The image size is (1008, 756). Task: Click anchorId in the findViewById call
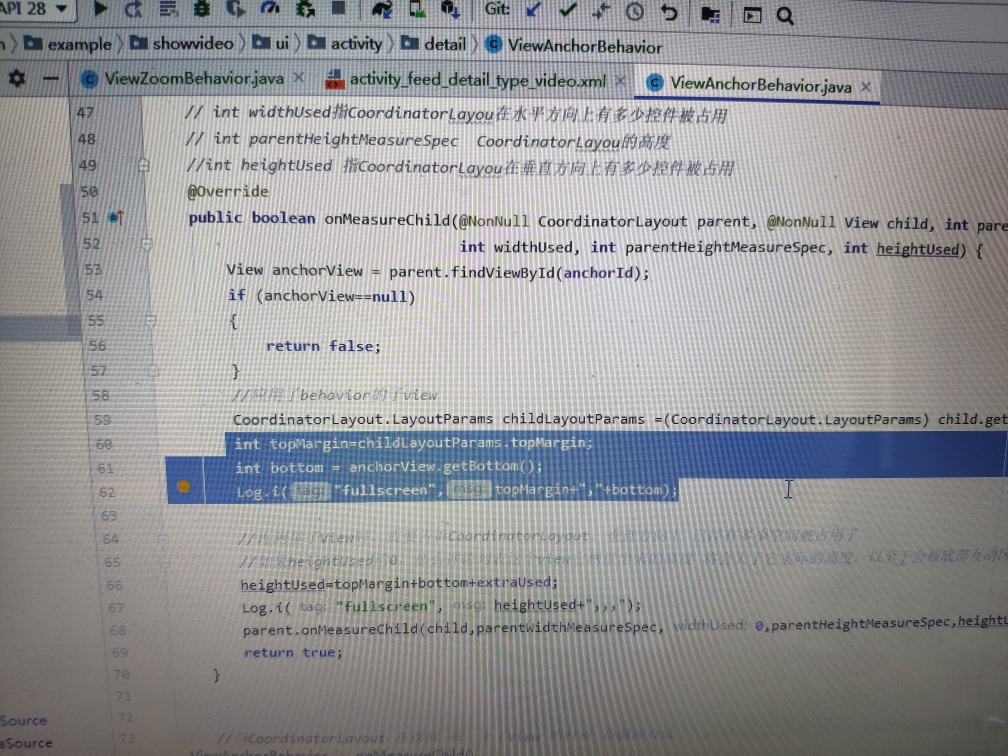point(598,273)
